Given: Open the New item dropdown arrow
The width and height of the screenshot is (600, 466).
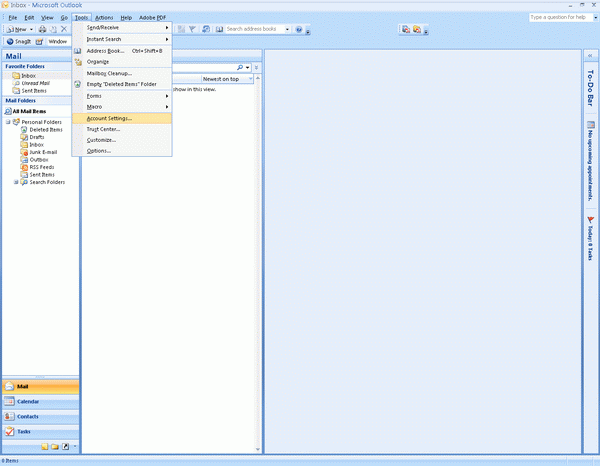Looking at the screenshot, I should pyautogui.click(x=33, y=29).
